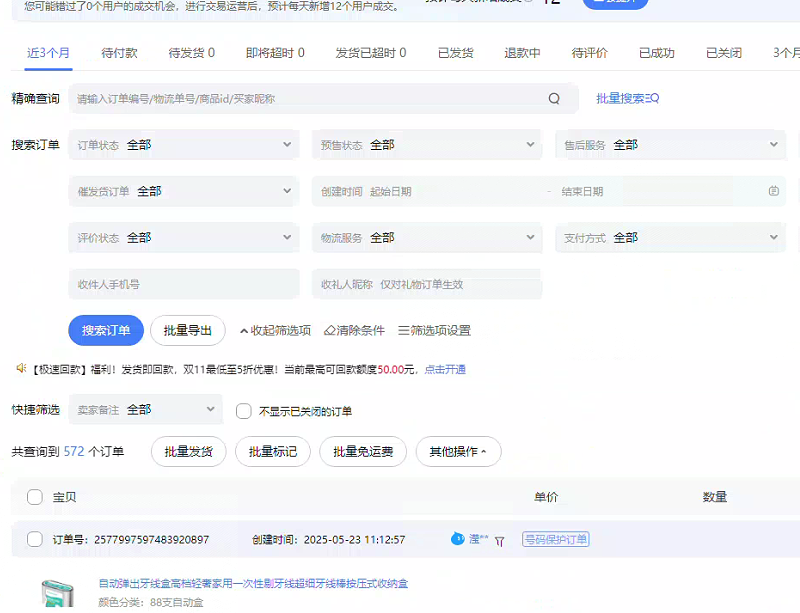
Task: Click the calendar icon in 创建时间 field
Action: tap(773, 191)
